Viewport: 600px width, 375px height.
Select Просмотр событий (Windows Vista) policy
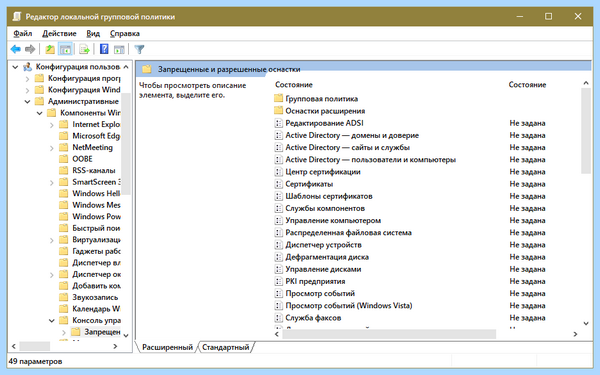[349, 306]
